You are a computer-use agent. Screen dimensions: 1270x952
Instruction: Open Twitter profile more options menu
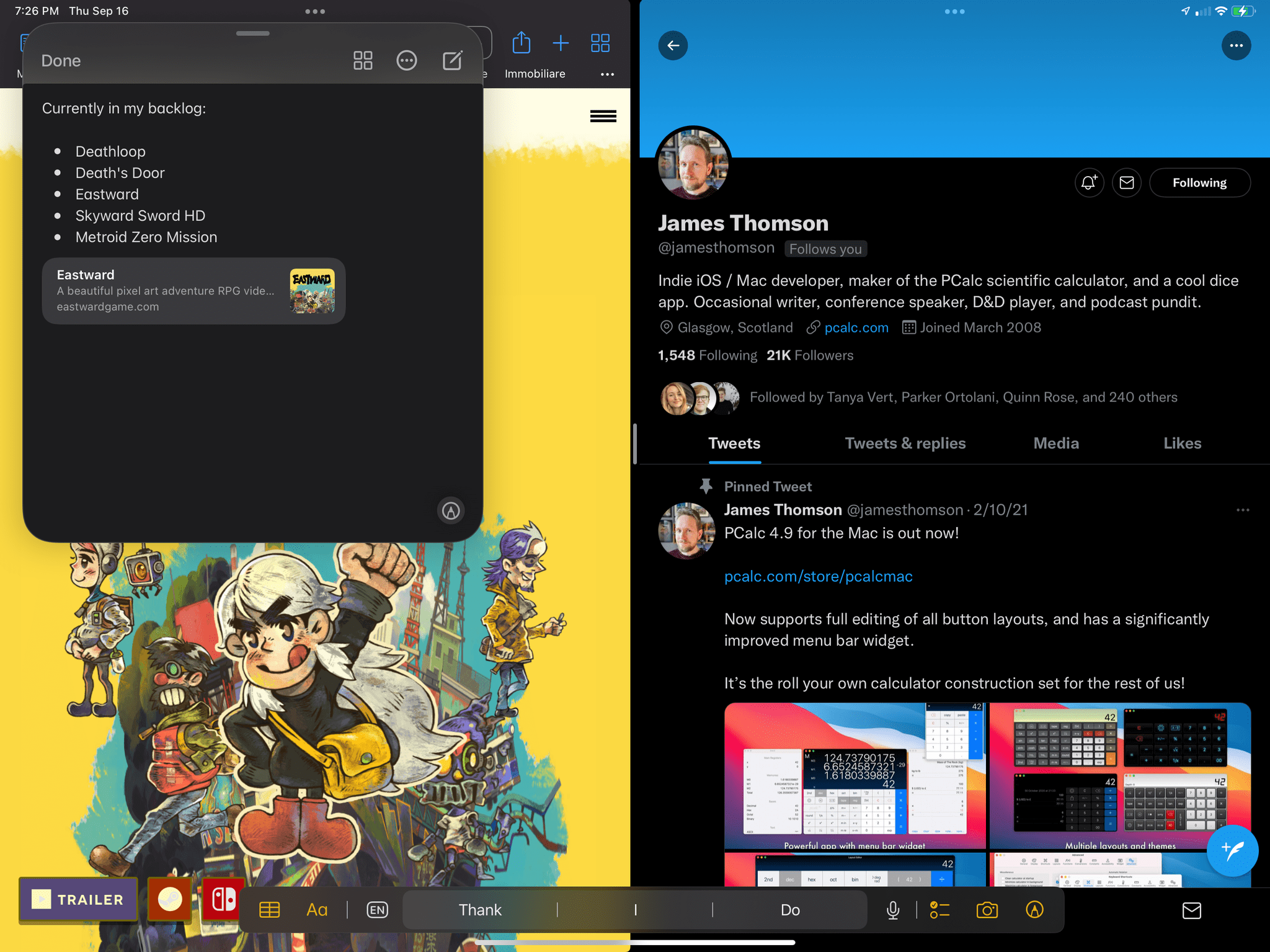[1236, 45]
